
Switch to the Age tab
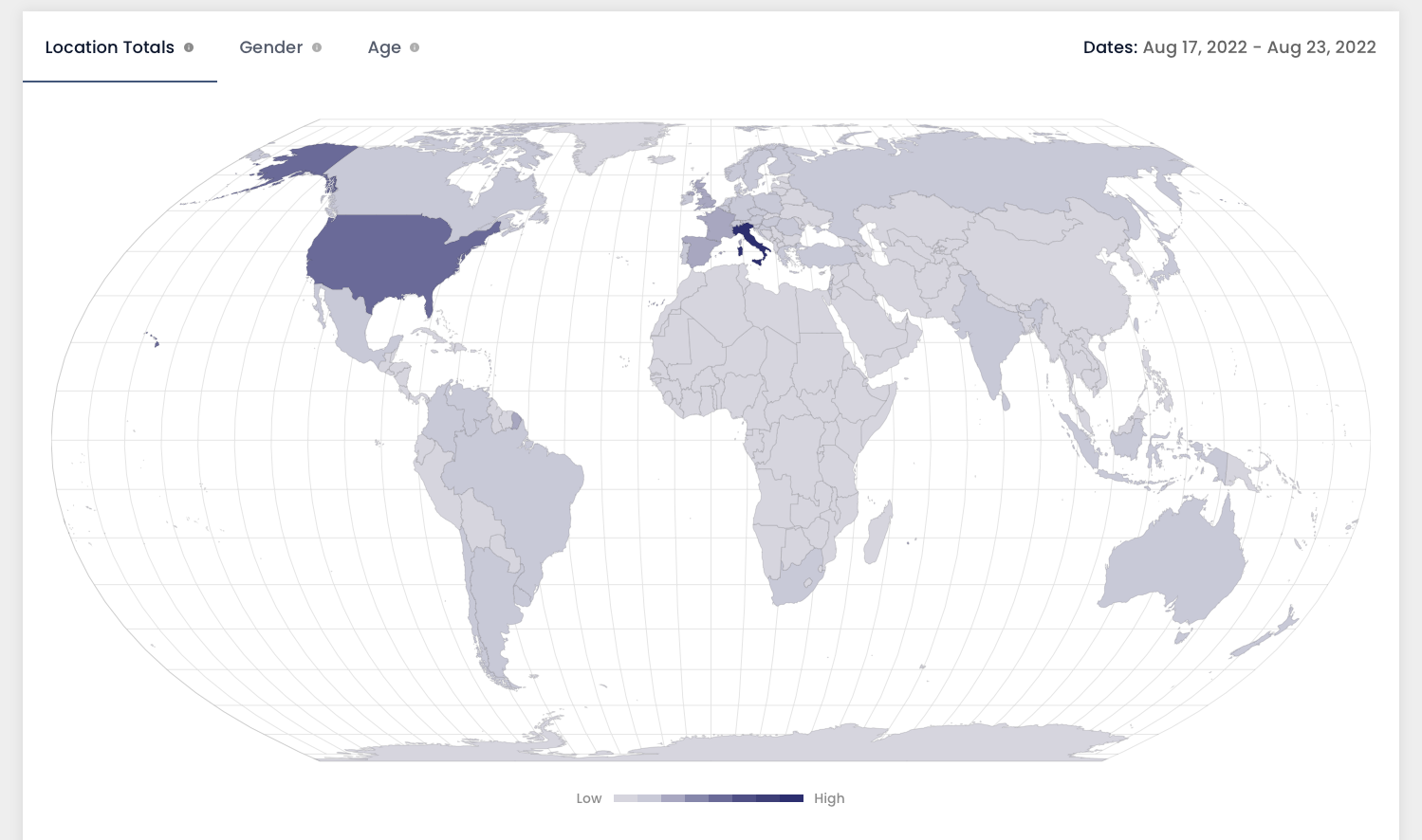[x=384, y=47]
